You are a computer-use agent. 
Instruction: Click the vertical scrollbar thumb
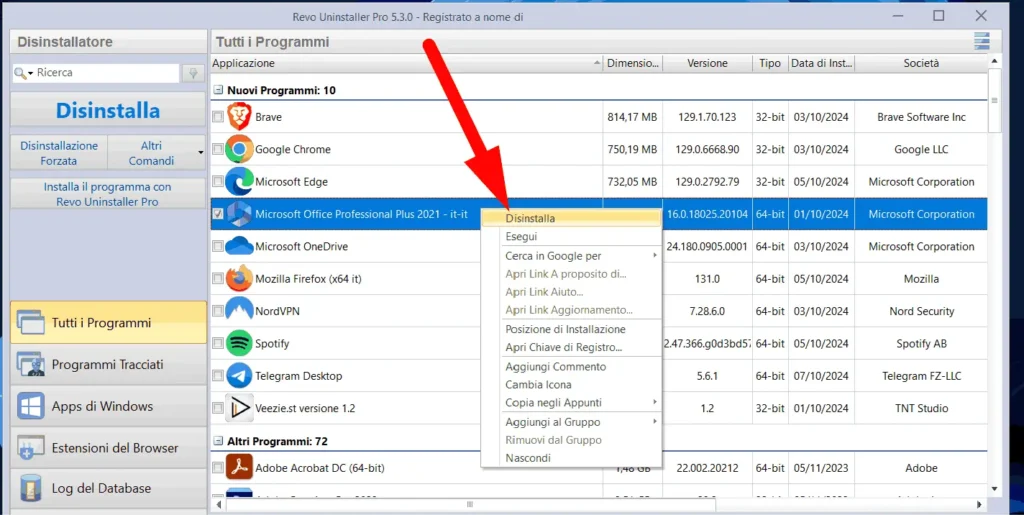coord(995,100)
